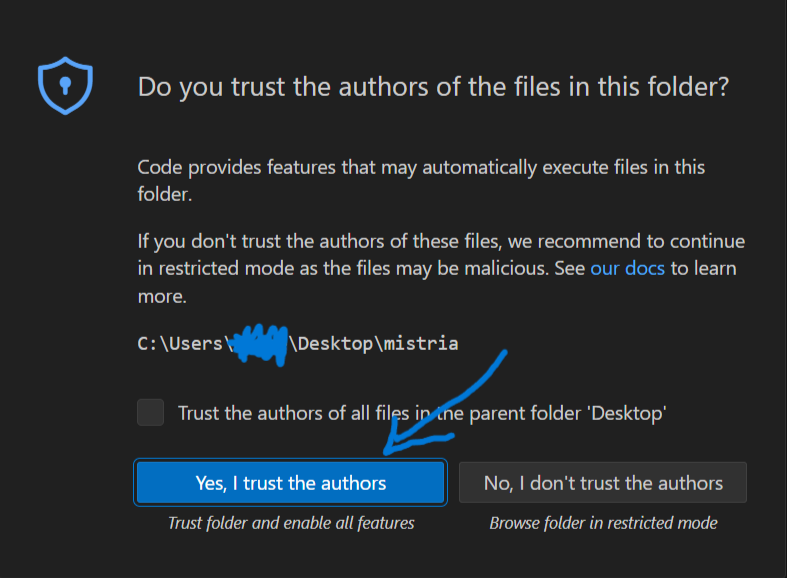The width and height of the screenshot is (787, 578).
Task: Choose 'No, I don't trust the authors'
Action: tap(603, 483)
